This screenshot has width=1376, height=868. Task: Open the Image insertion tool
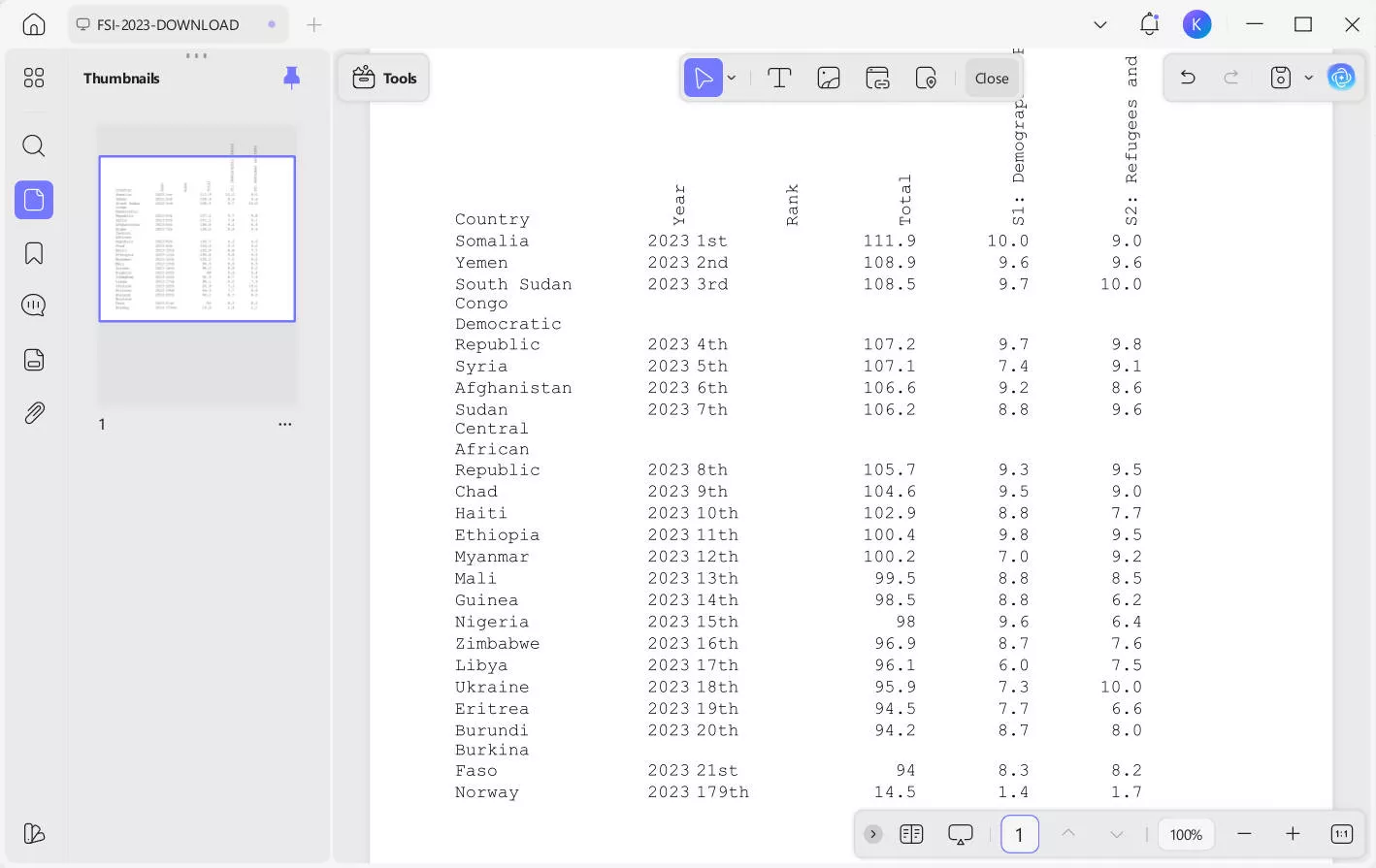tap(829, 78)
